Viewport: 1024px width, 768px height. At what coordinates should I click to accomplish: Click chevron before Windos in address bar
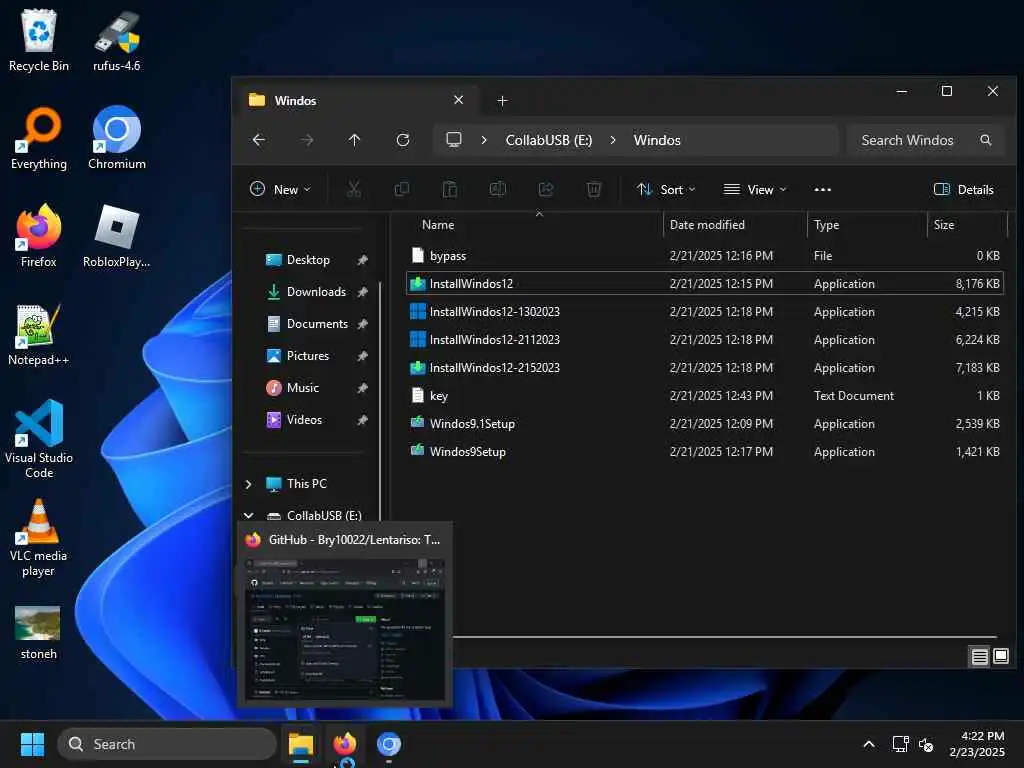click(x=613, y=140)
